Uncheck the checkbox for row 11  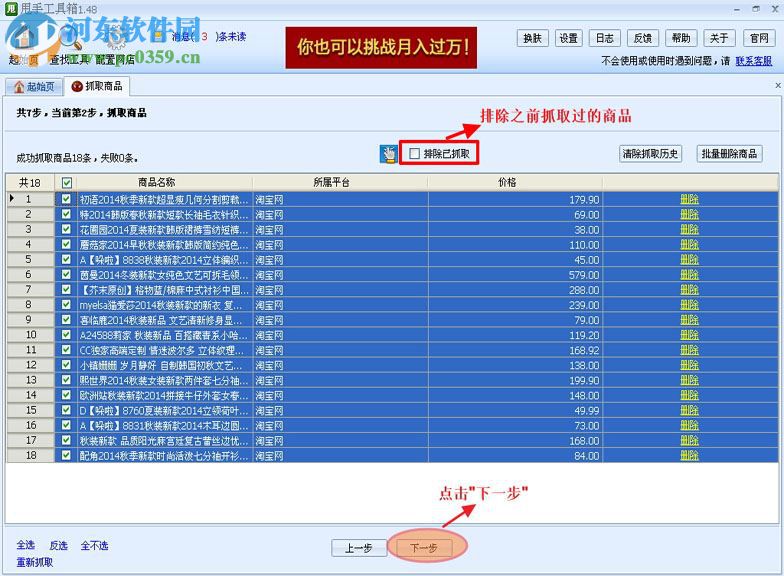(66, 350)
